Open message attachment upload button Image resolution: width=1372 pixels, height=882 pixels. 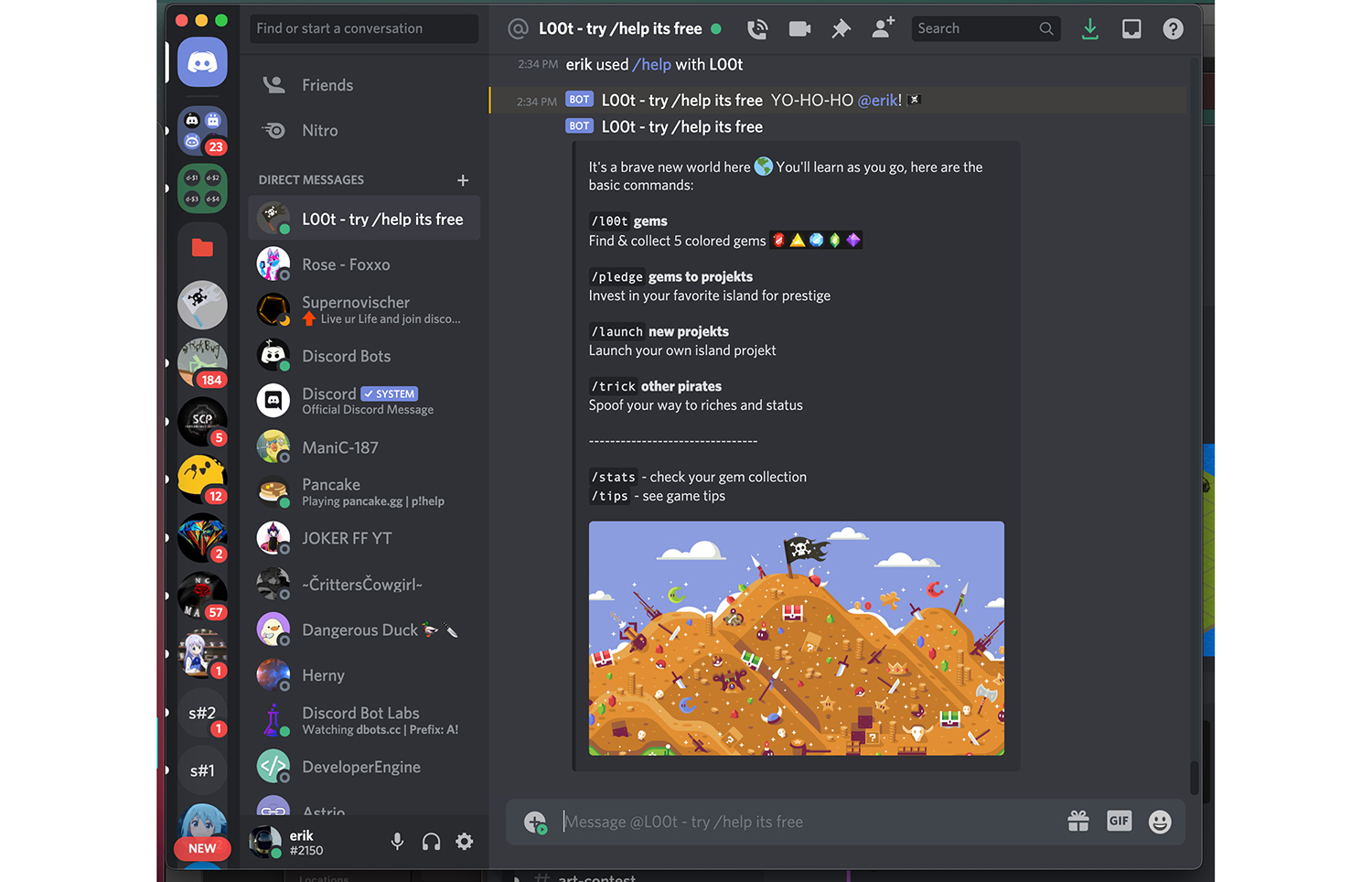[x=535, y=822]
